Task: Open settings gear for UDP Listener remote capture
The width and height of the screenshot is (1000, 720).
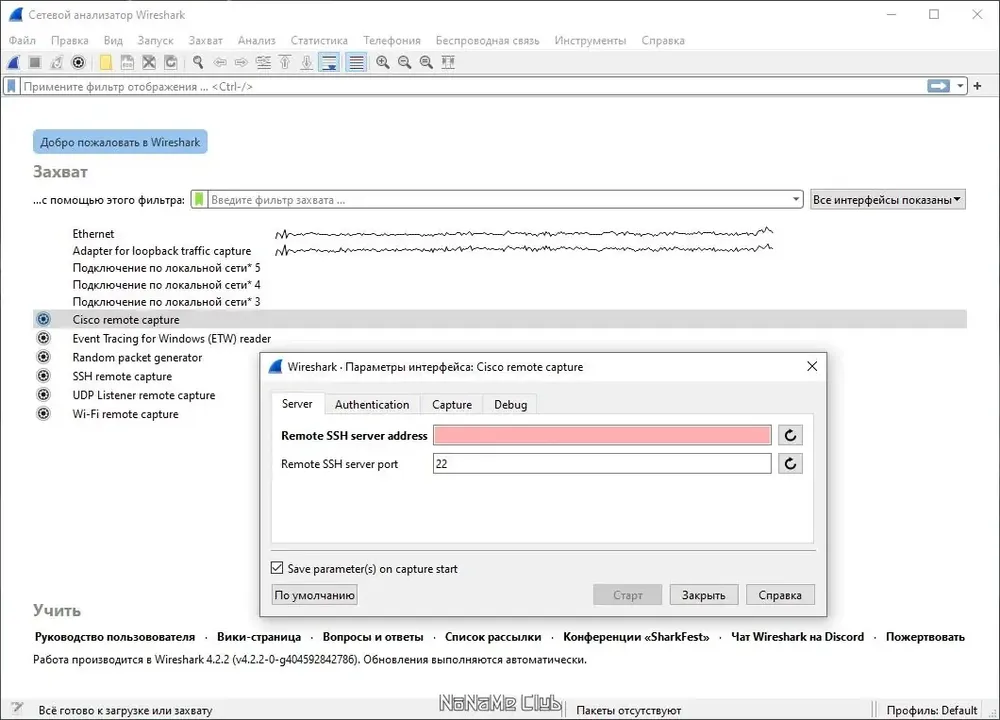Action: (x=43, y=395)
